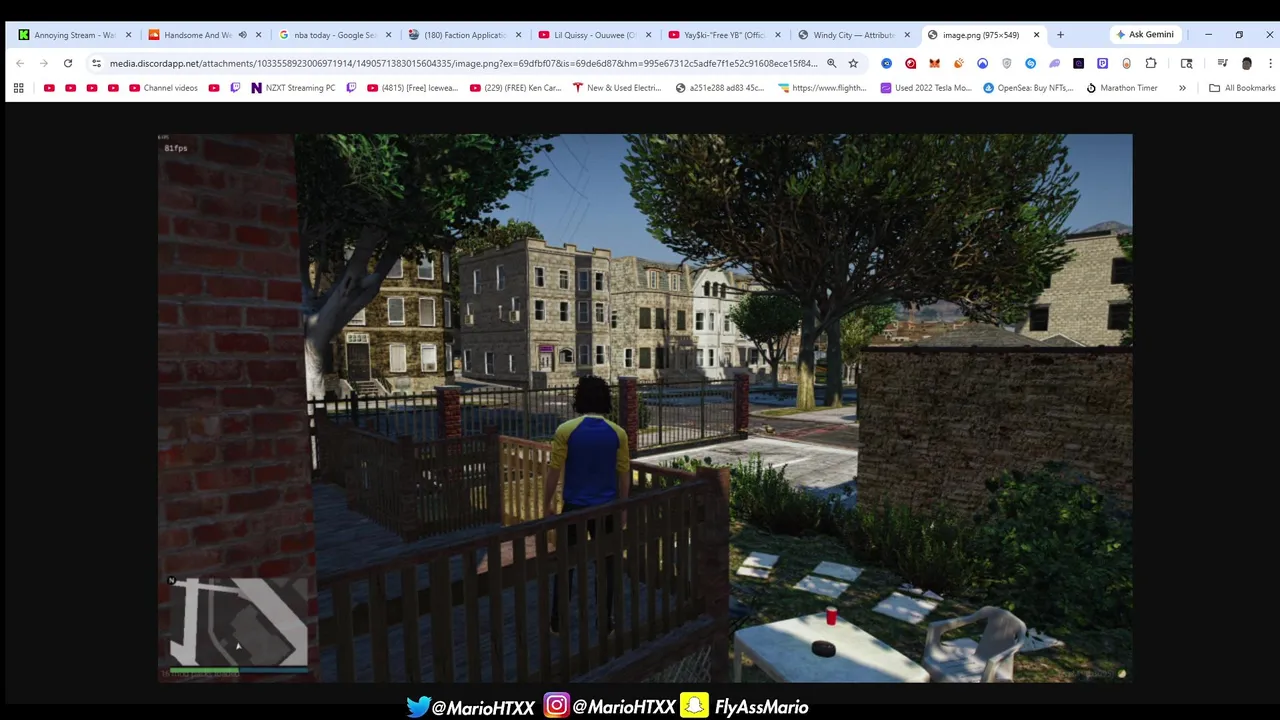Open the Marathon Timer bookmark
1280x720 pixels.
pos(1122,88)
